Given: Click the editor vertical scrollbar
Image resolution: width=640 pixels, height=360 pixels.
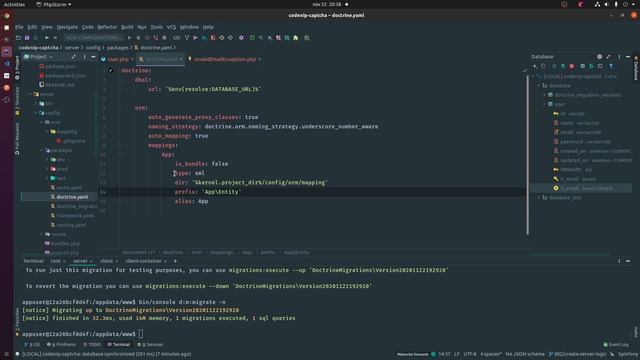Looking at the screenshot, I should pos(527,155).
